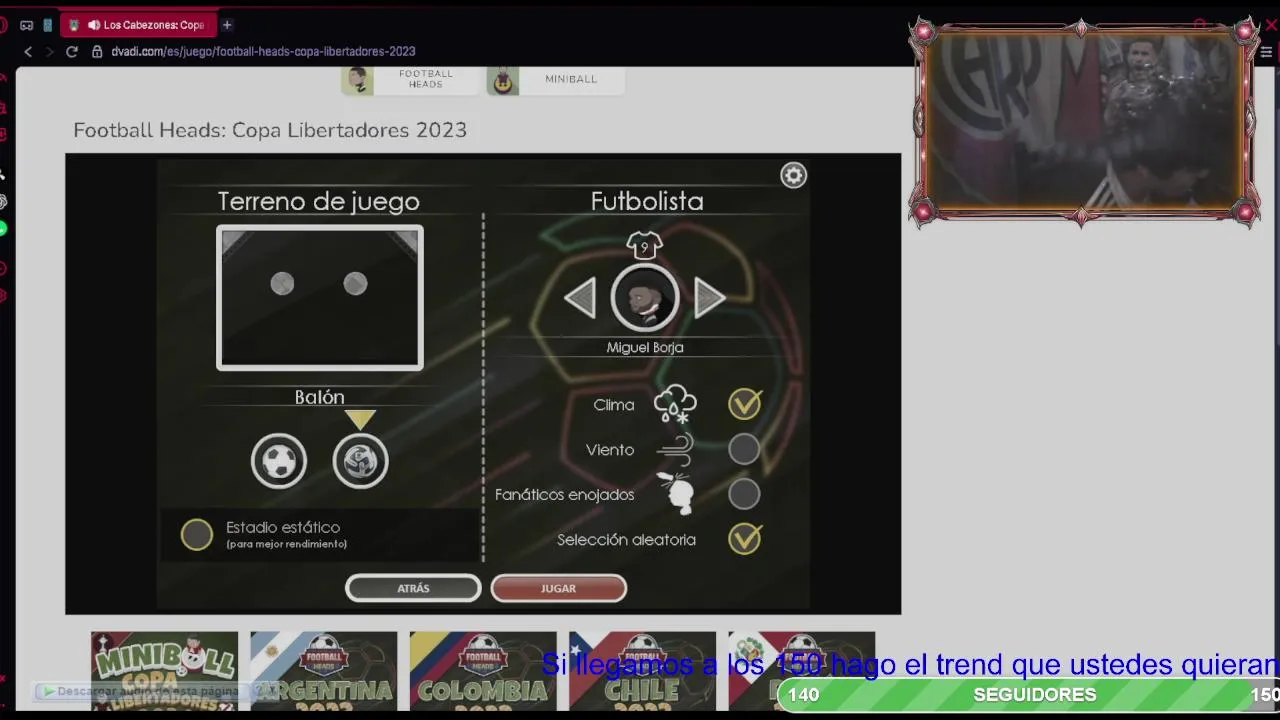Select next footballer with right arrow
1280x720 pixels.
[709, 298]
